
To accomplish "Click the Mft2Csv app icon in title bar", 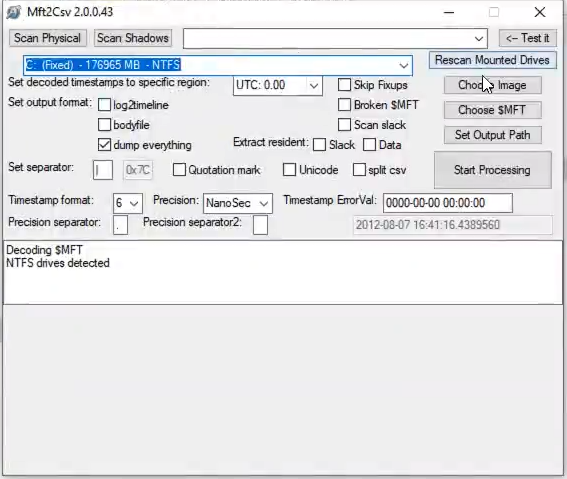I will [x=14, y=12].
